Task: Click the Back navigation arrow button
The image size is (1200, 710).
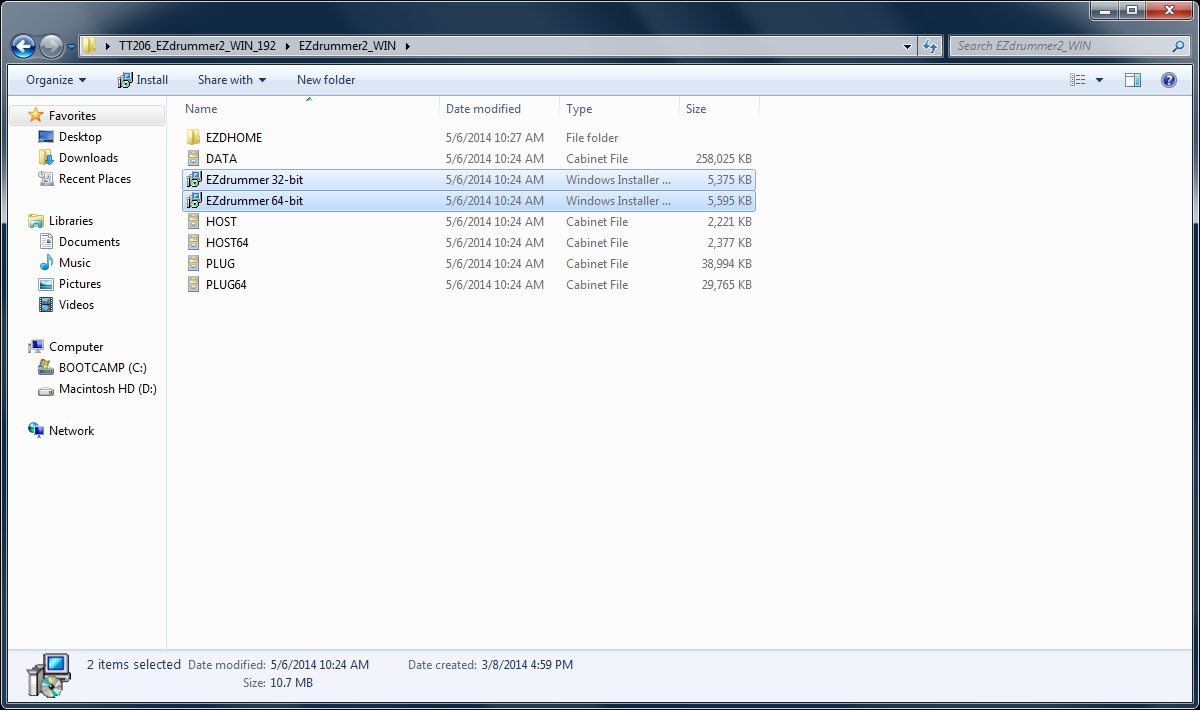Action: [x=24, y=46]
